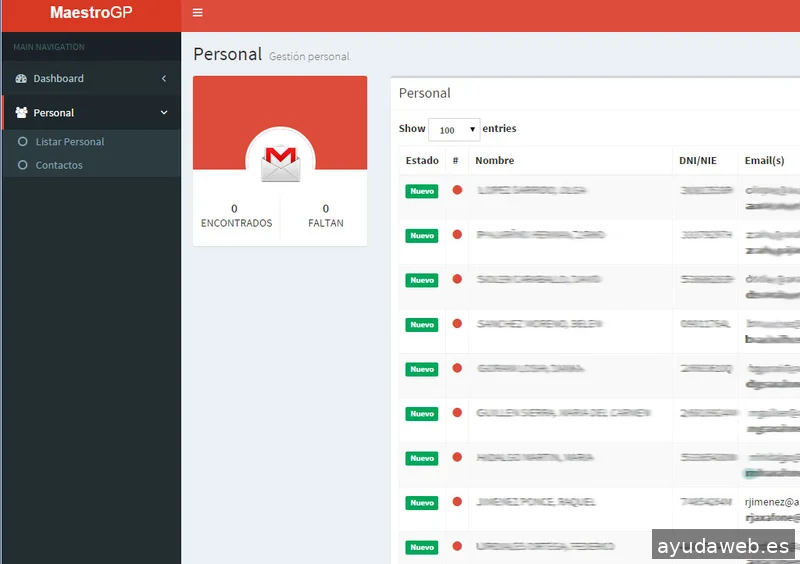Click the hamburger sidebar toggle icon
The height and width of the screenshot is (564, 800).
[x=197, y=13]
